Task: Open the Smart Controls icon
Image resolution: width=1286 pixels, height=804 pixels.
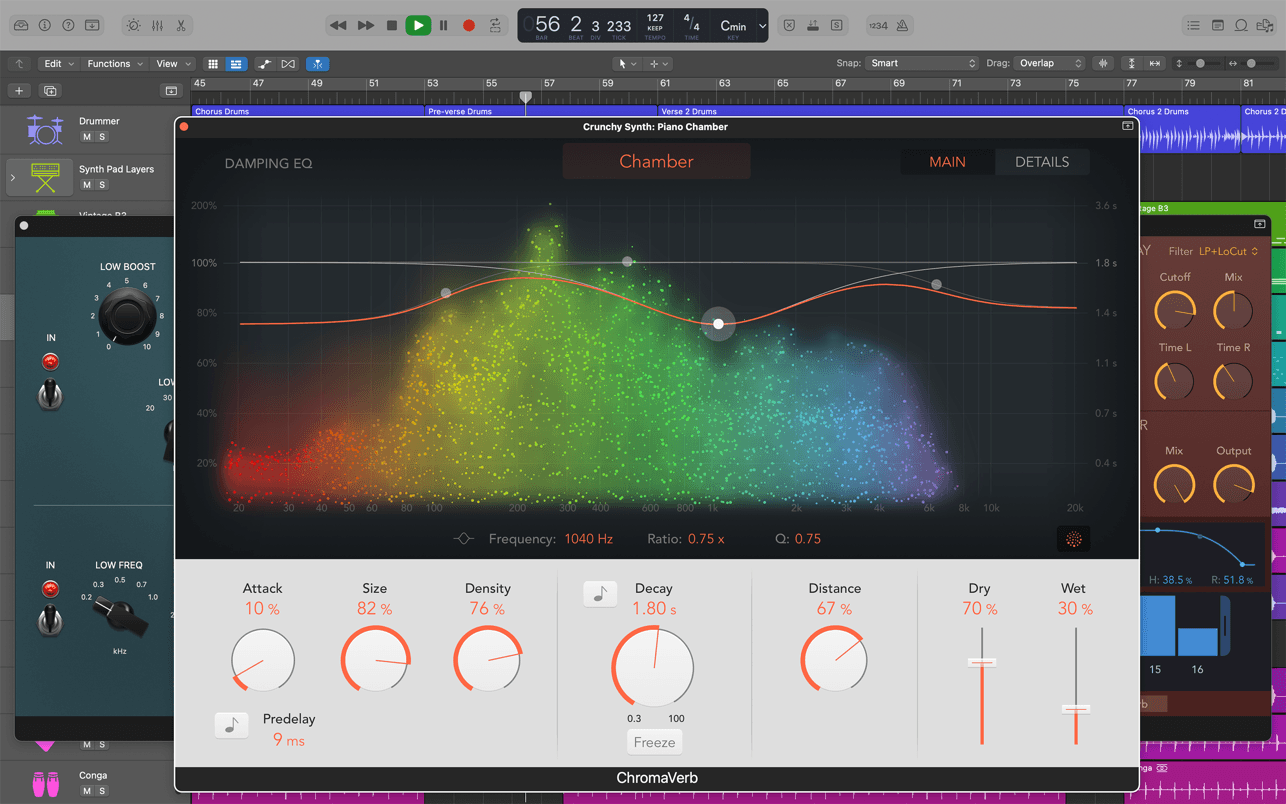Action: click(x=133, y=25)
